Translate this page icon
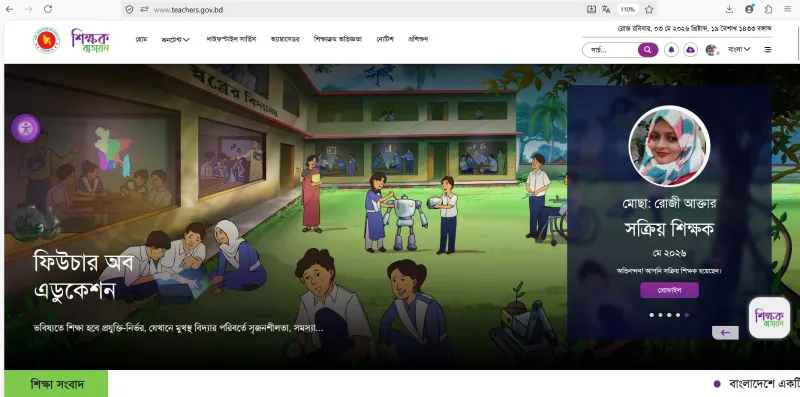 pos(606,9)
